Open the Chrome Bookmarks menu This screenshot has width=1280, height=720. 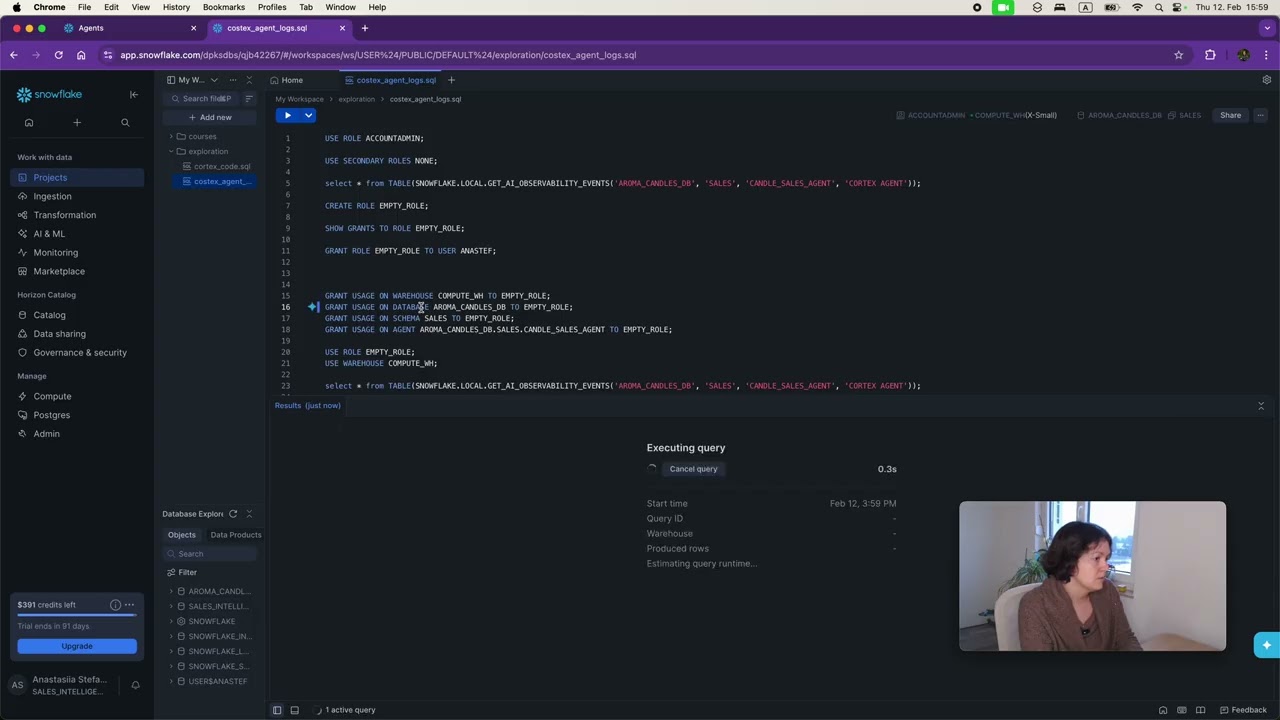pos(224,7)
